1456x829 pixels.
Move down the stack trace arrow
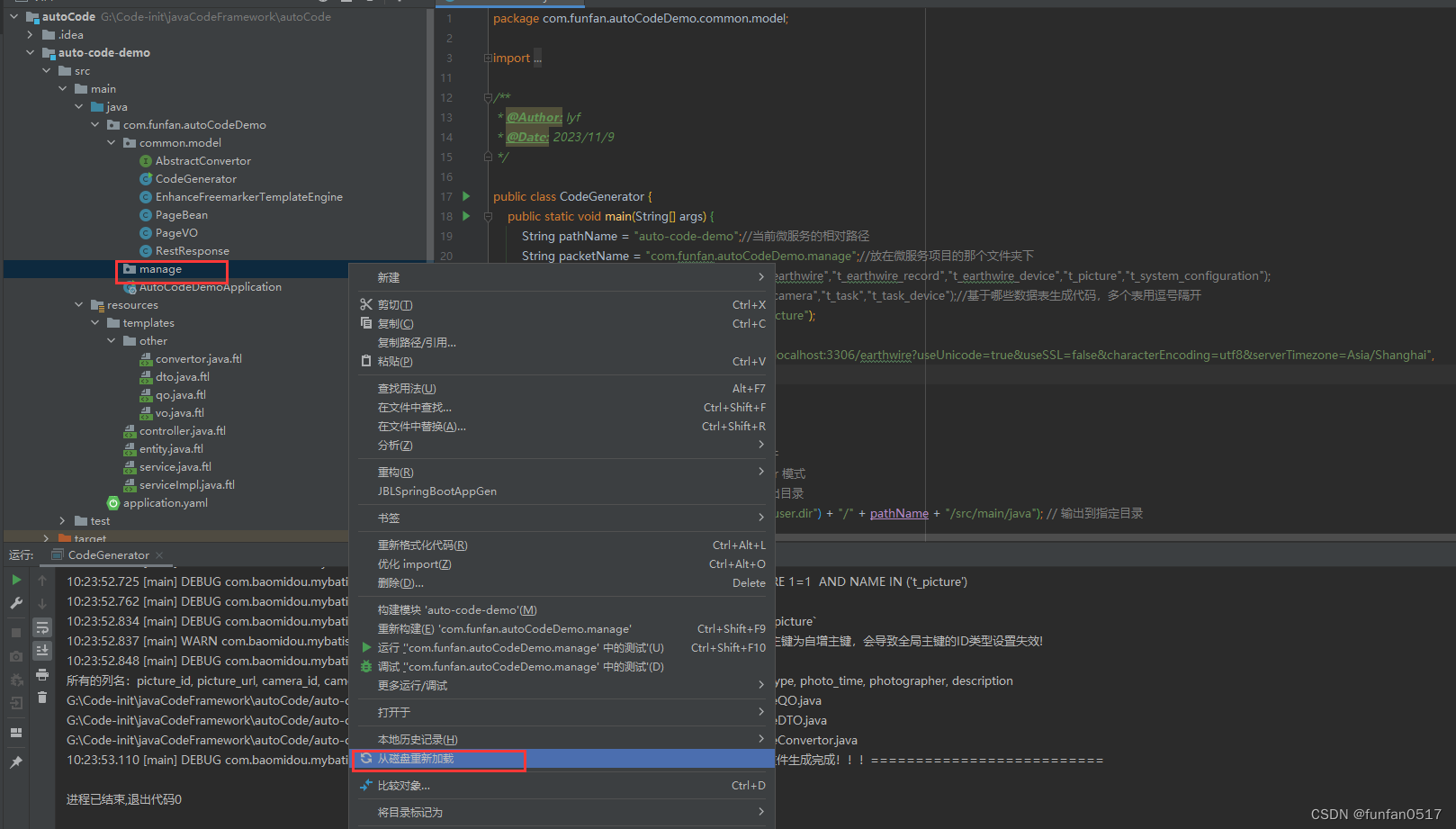[x=42, y=604]
